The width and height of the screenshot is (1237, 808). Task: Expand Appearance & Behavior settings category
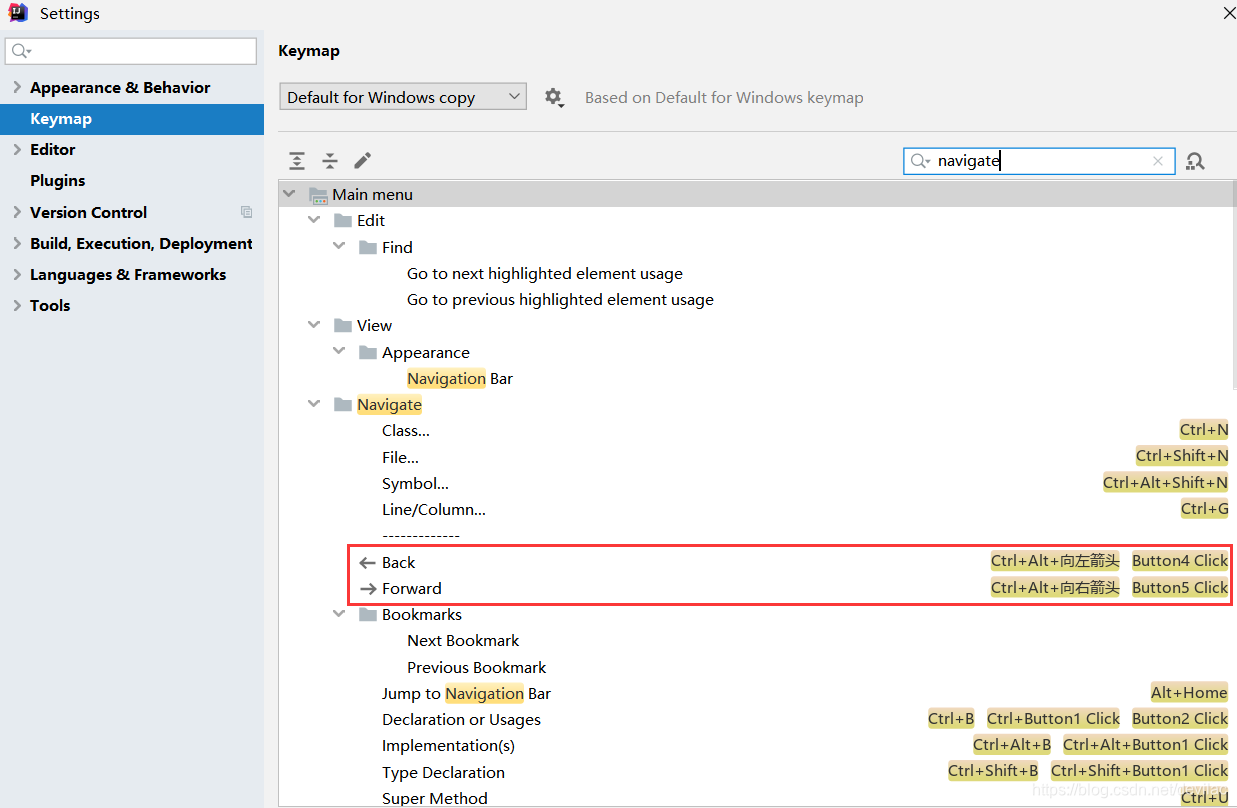[17, 88]
